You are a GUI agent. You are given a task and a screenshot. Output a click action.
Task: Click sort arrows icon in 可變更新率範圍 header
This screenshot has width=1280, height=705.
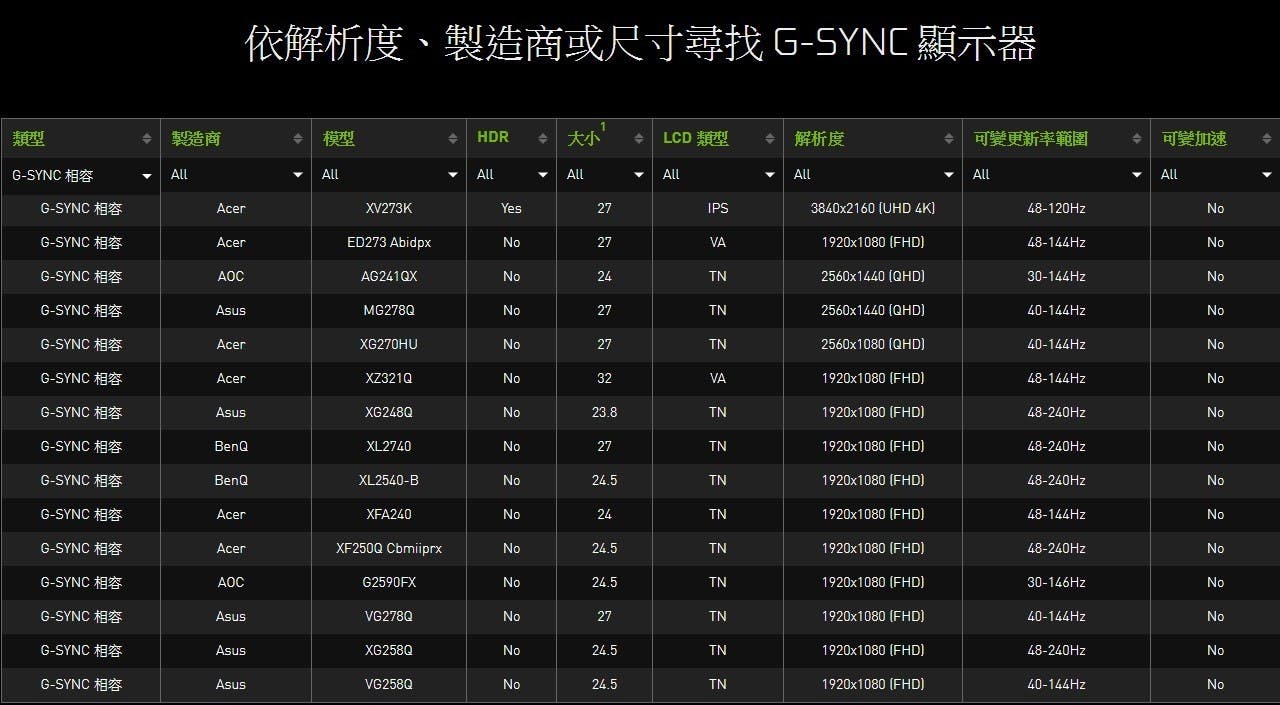pos(1137,139)
